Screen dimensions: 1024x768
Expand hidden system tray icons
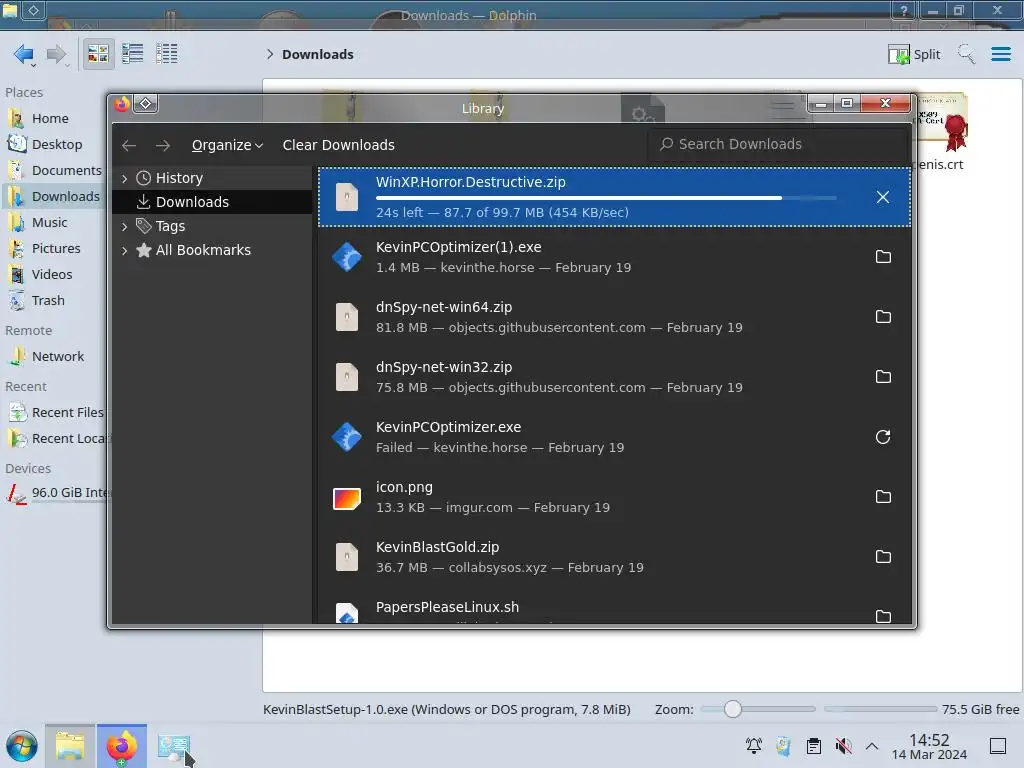coord(872,746)
